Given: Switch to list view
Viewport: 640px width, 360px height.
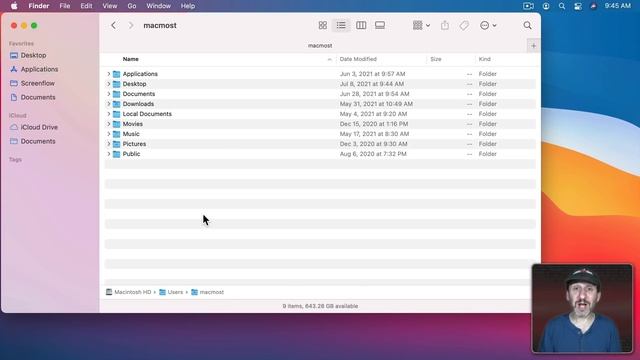Looking at the screenshot, I should 341,25.
